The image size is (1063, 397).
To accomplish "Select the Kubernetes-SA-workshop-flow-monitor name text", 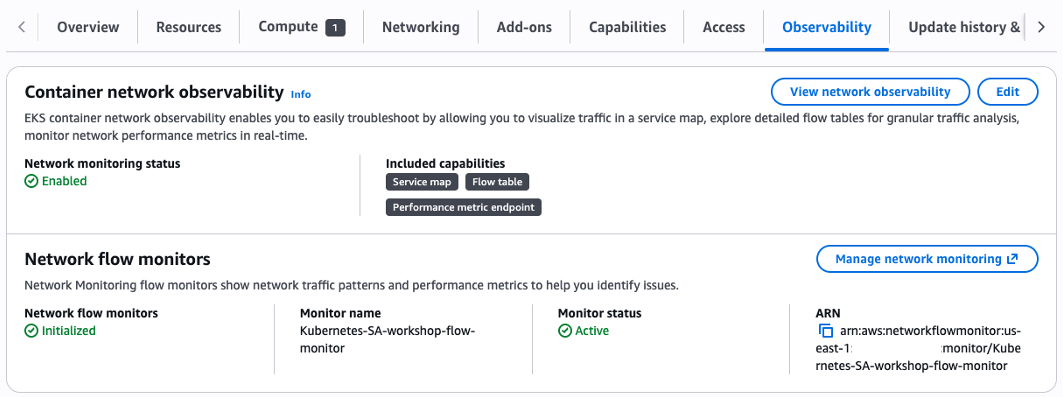I will (x=388, y=340).
